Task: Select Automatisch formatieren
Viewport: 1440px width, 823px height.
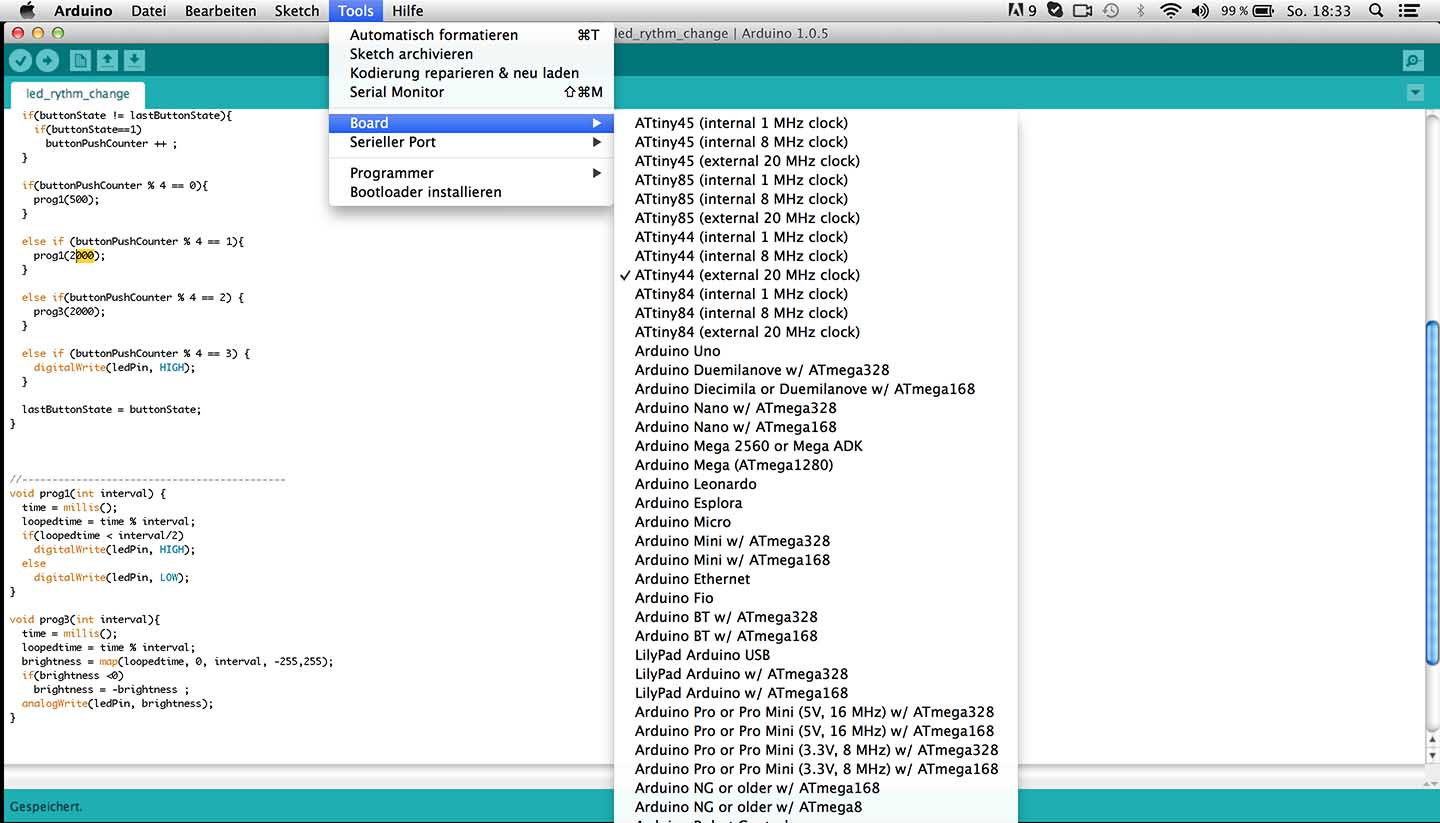Action: point(471,35)
